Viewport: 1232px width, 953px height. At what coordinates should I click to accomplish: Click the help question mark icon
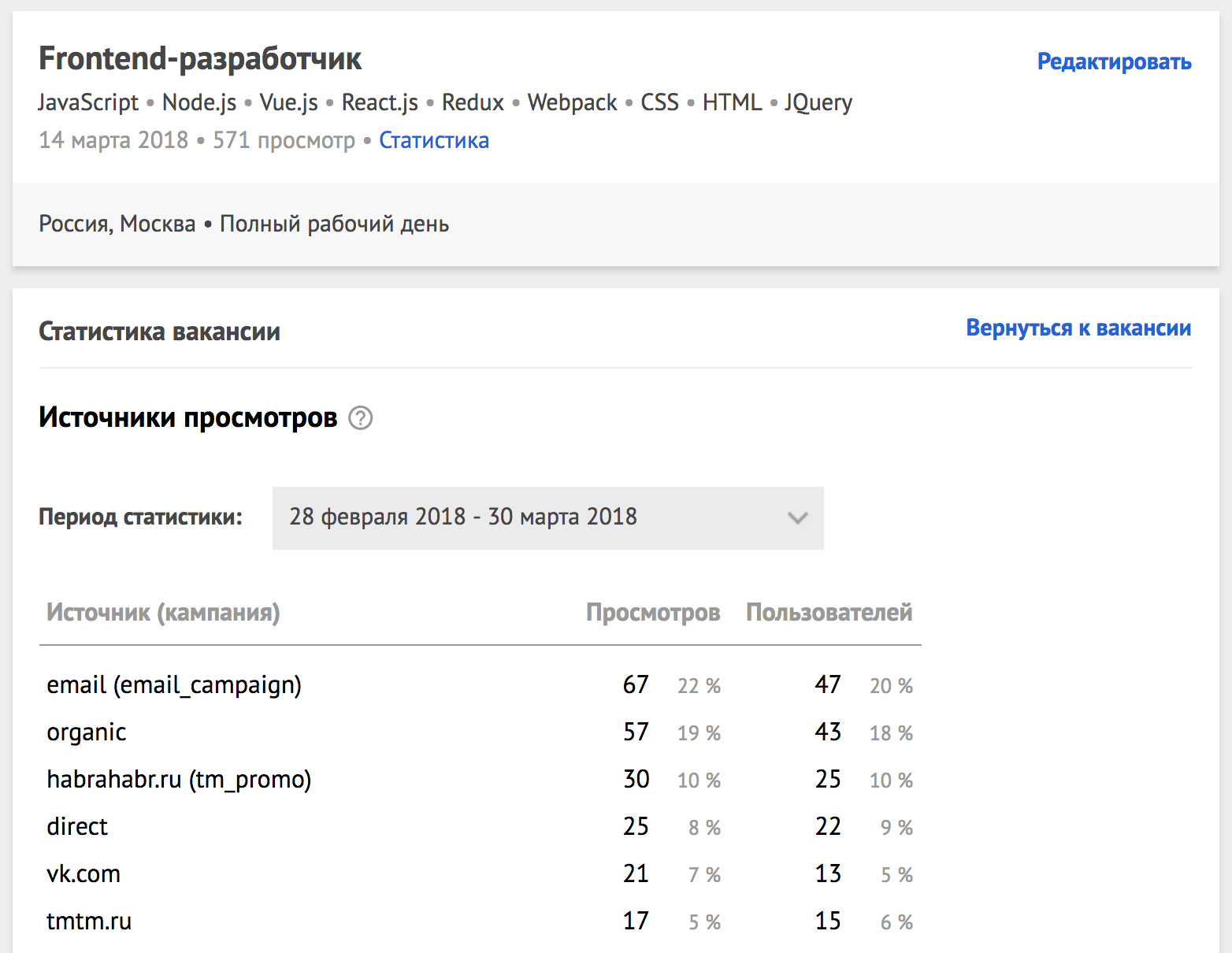point(360,417)
